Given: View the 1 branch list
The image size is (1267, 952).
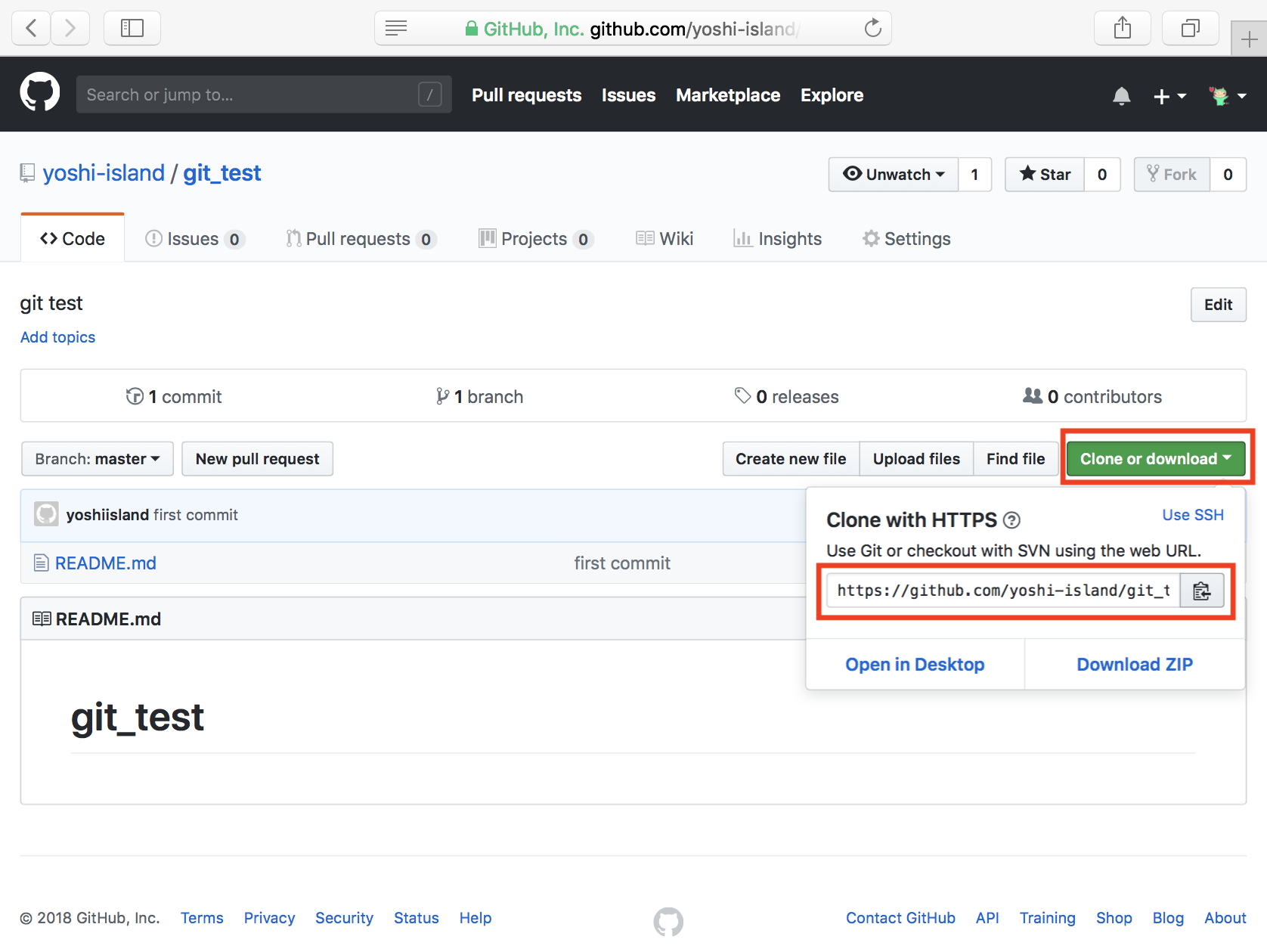Looking at the screenshot, I should tap(479, 396).
